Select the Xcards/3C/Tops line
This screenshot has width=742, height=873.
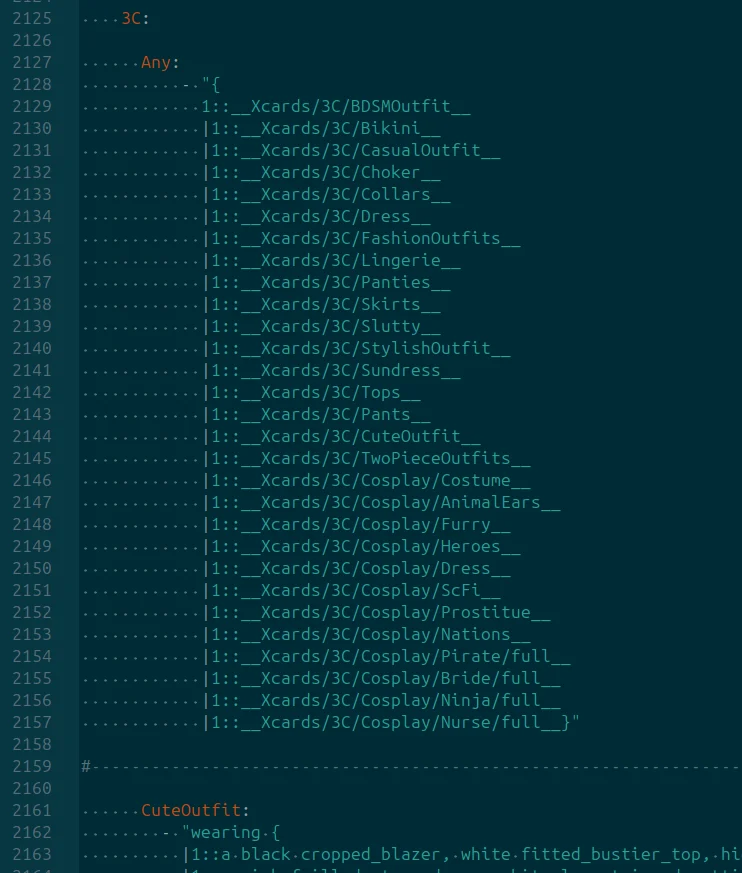point(312,393)
